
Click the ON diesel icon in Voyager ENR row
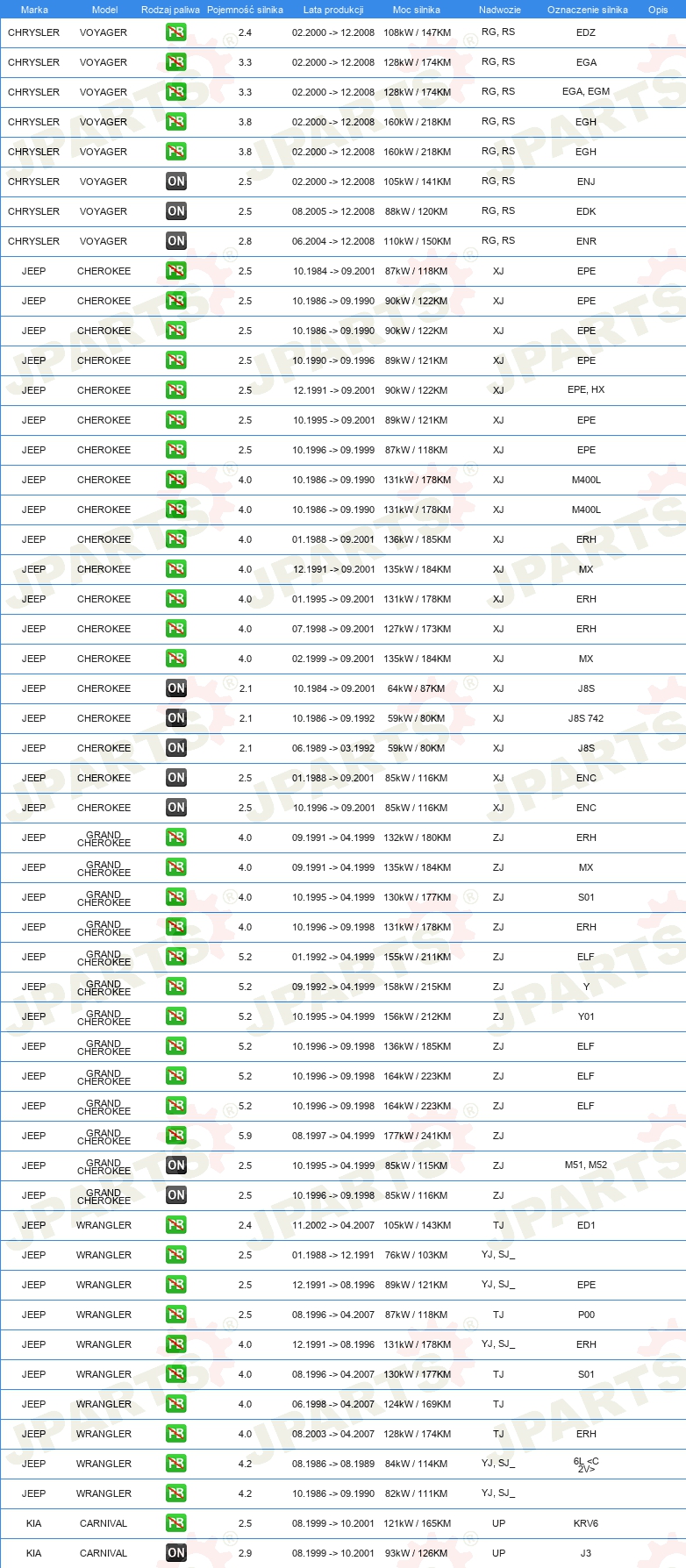(176, 241)
